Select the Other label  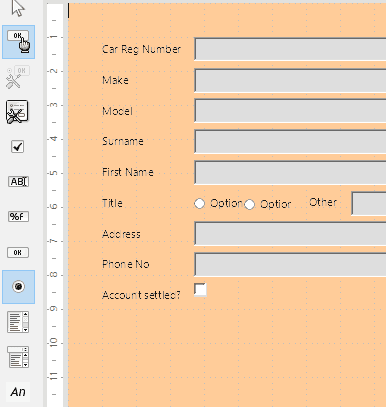tap(323, 202)
